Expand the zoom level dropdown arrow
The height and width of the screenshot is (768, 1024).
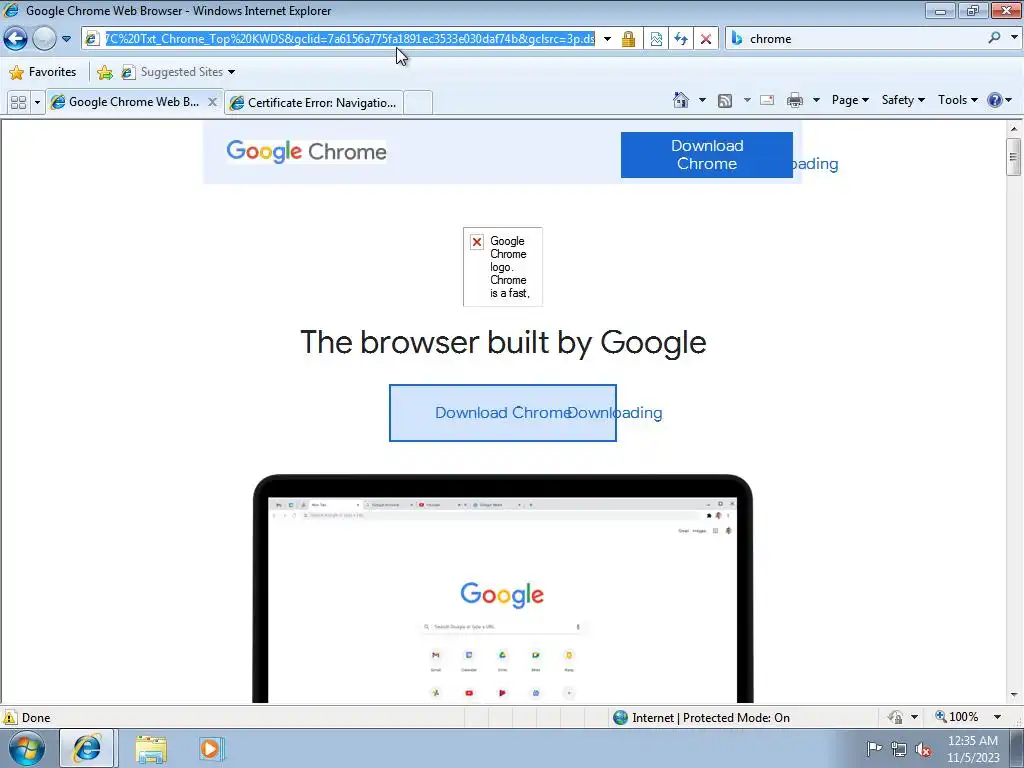tap(997, 717)
